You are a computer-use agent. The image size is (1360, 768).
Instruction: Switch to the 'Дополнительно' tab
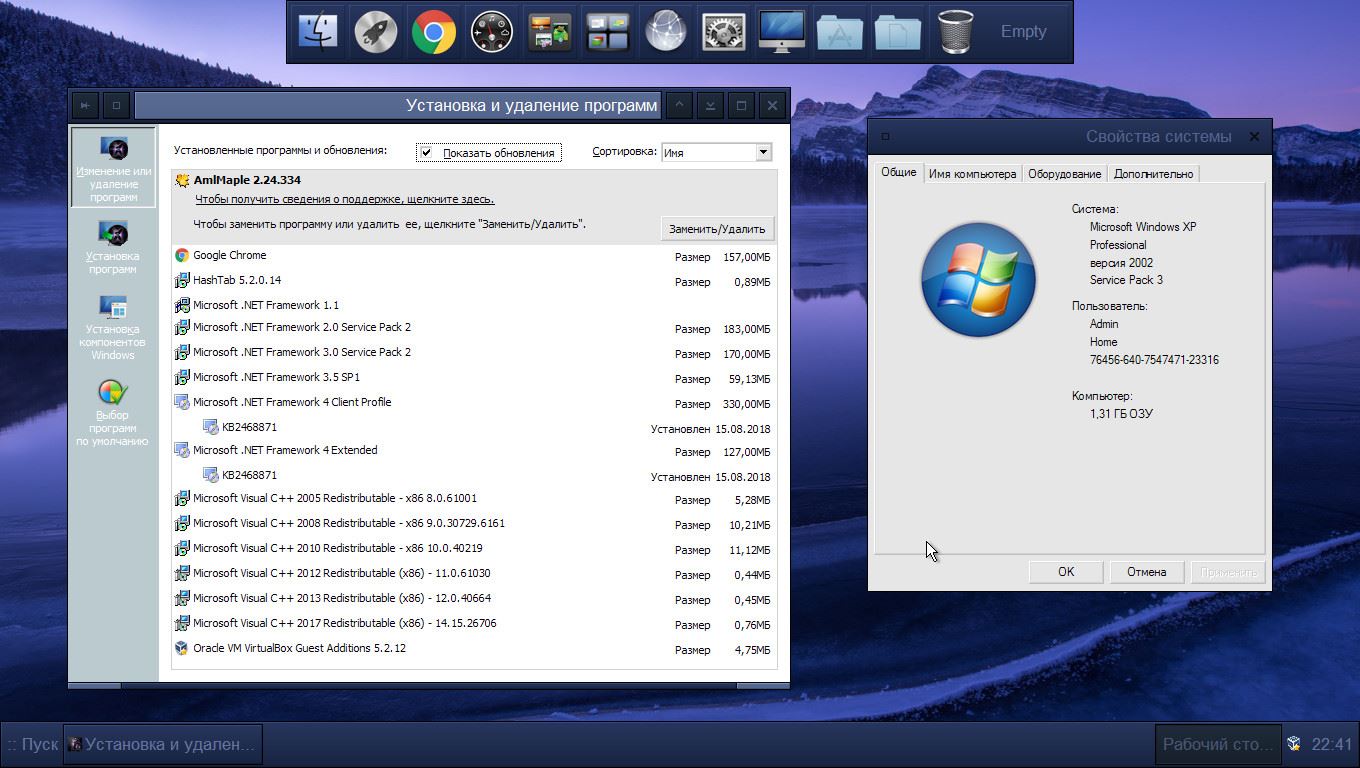[1153, 174]
